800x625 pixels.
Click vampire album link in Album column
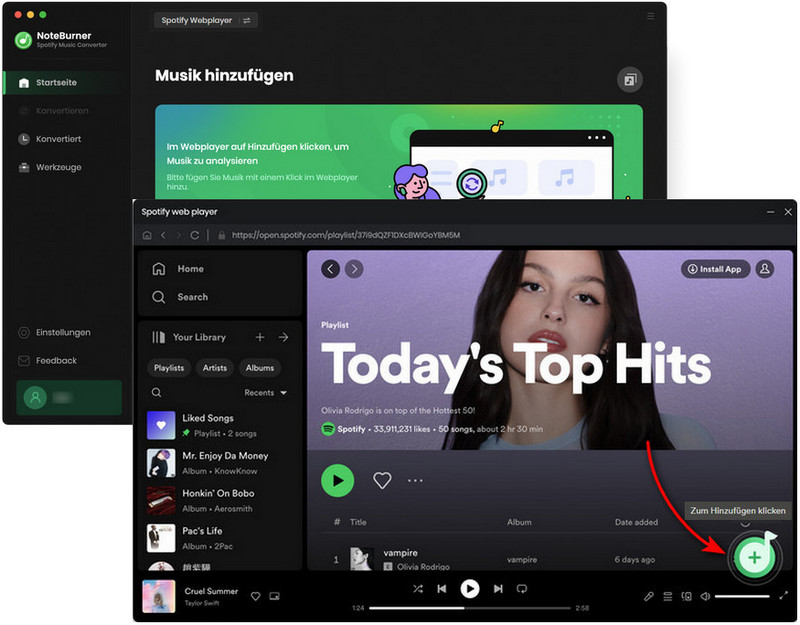[522, 560]
